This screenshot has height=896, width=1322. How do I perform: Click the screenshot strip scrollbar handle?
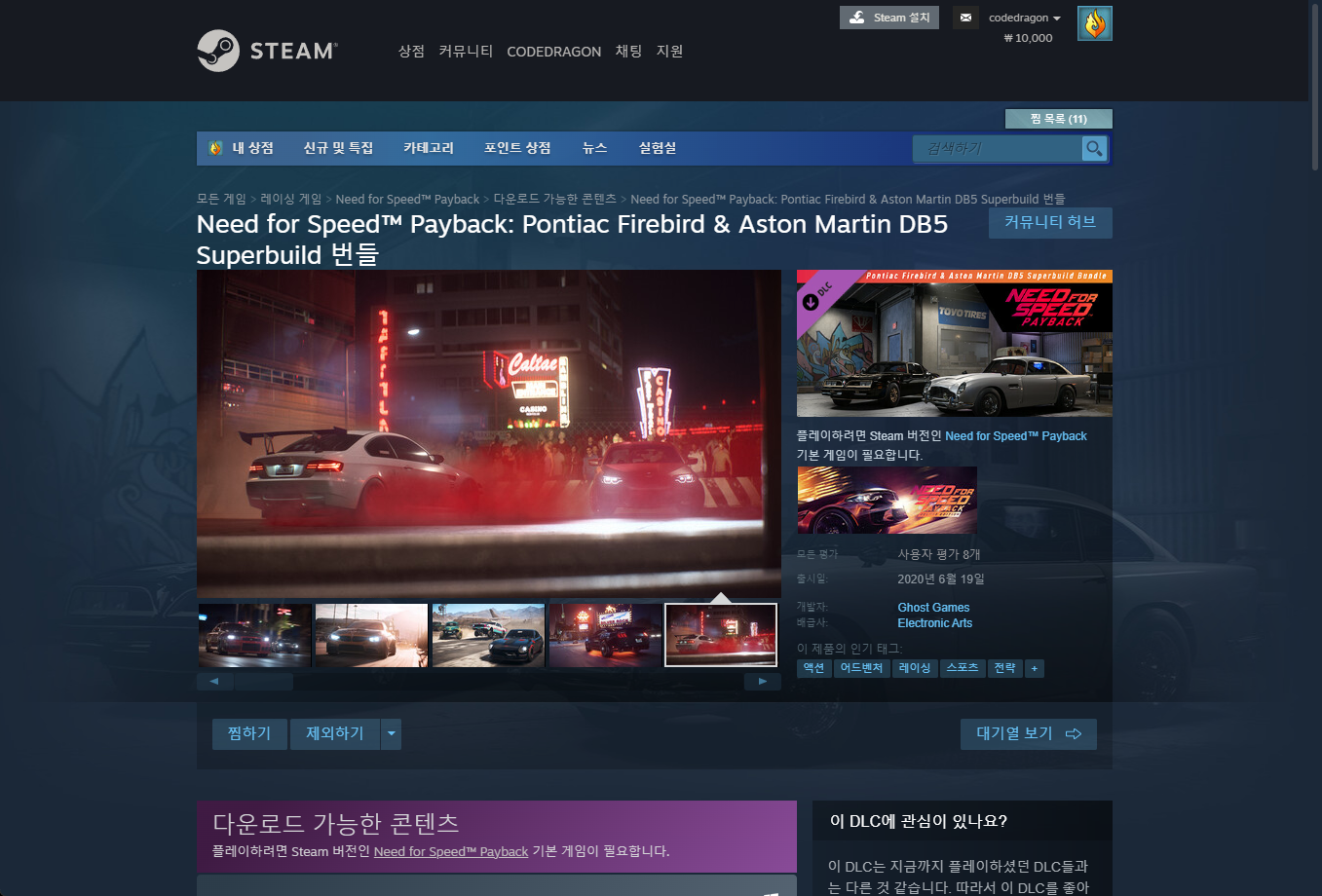(x=264, y=682)
